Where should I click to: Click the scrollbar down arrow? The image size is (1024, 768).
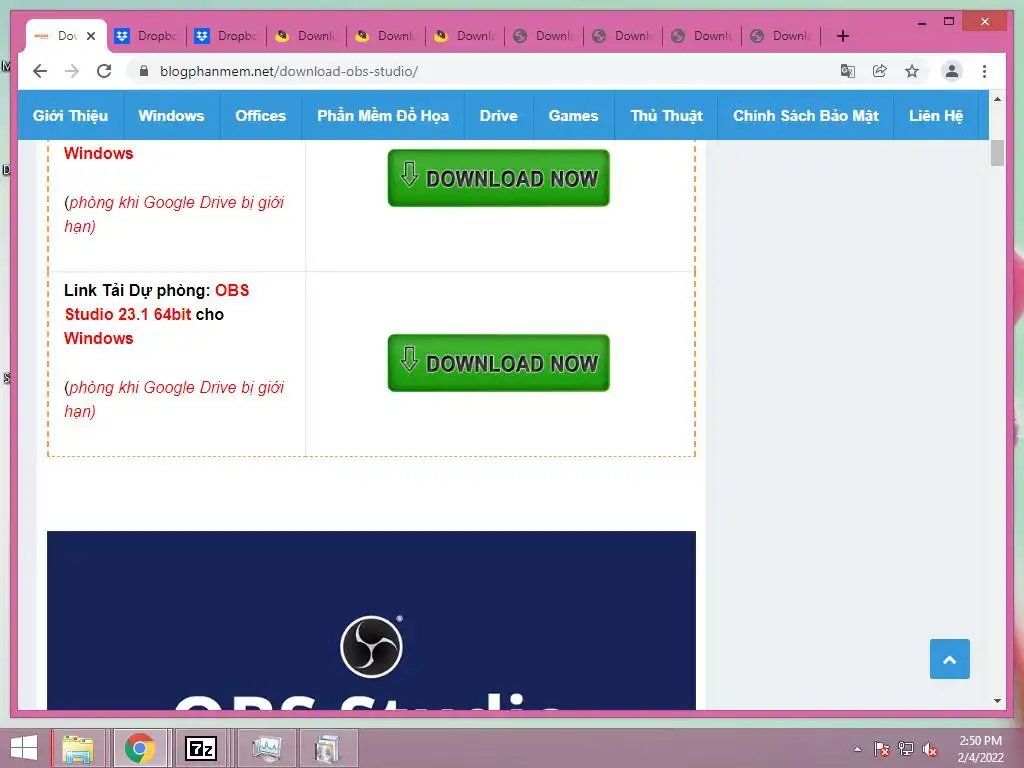click(997, 701)
